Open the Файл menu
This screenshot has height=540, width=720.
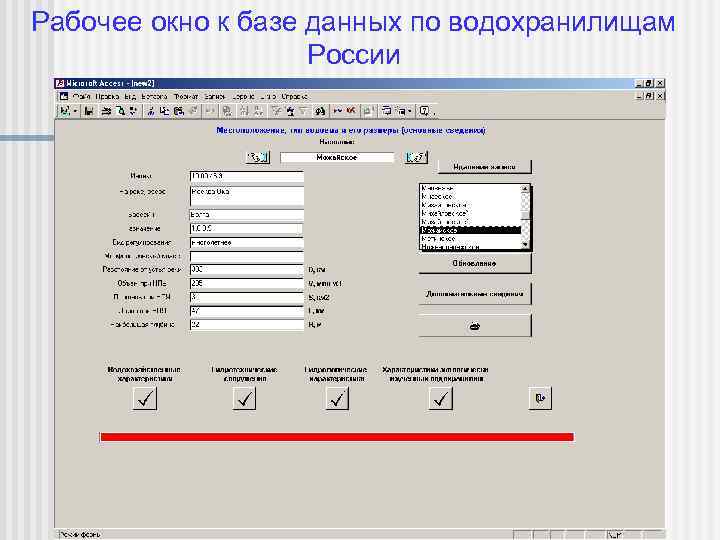[x=81, y=97]
